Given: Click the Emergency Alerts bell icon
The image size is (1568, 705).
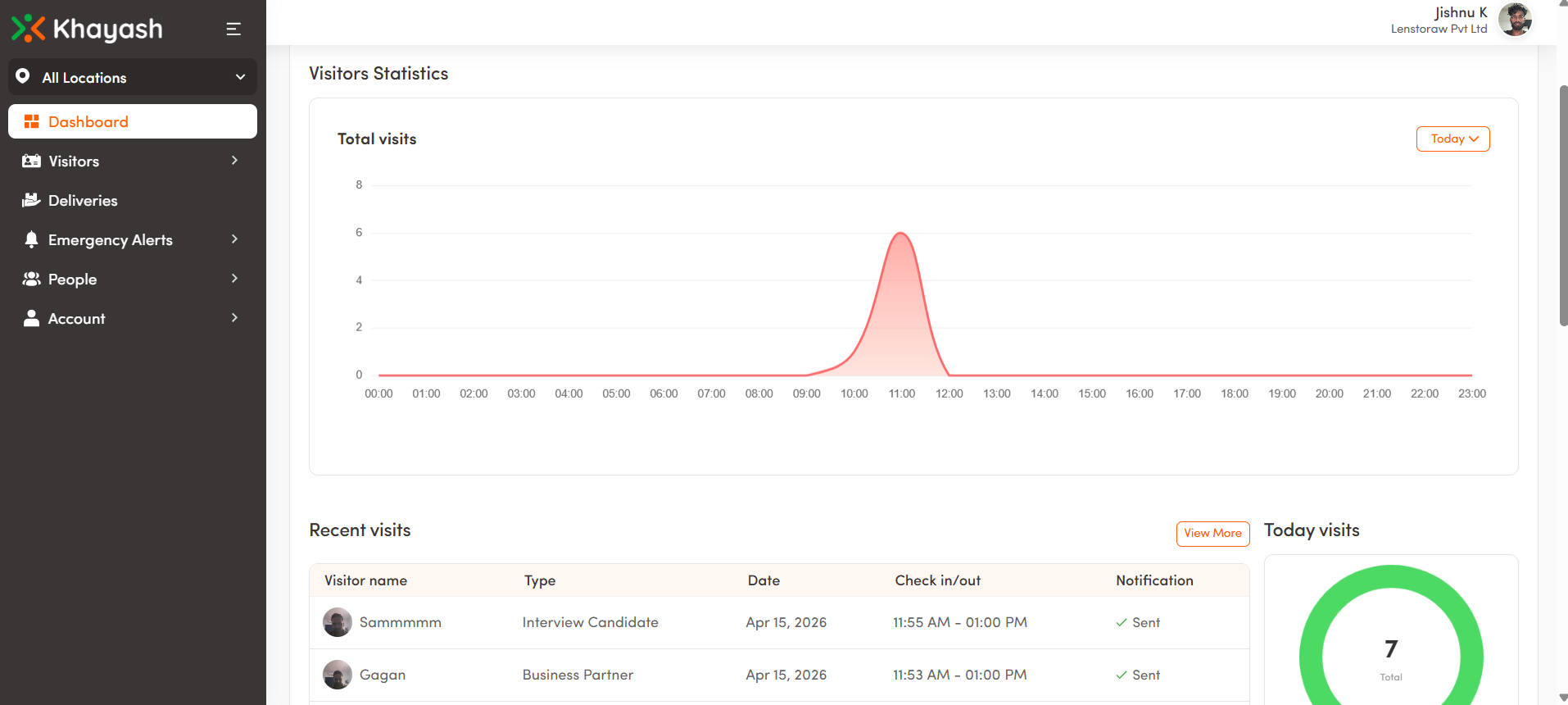Looking at the screenshot, I should [31, 239].
